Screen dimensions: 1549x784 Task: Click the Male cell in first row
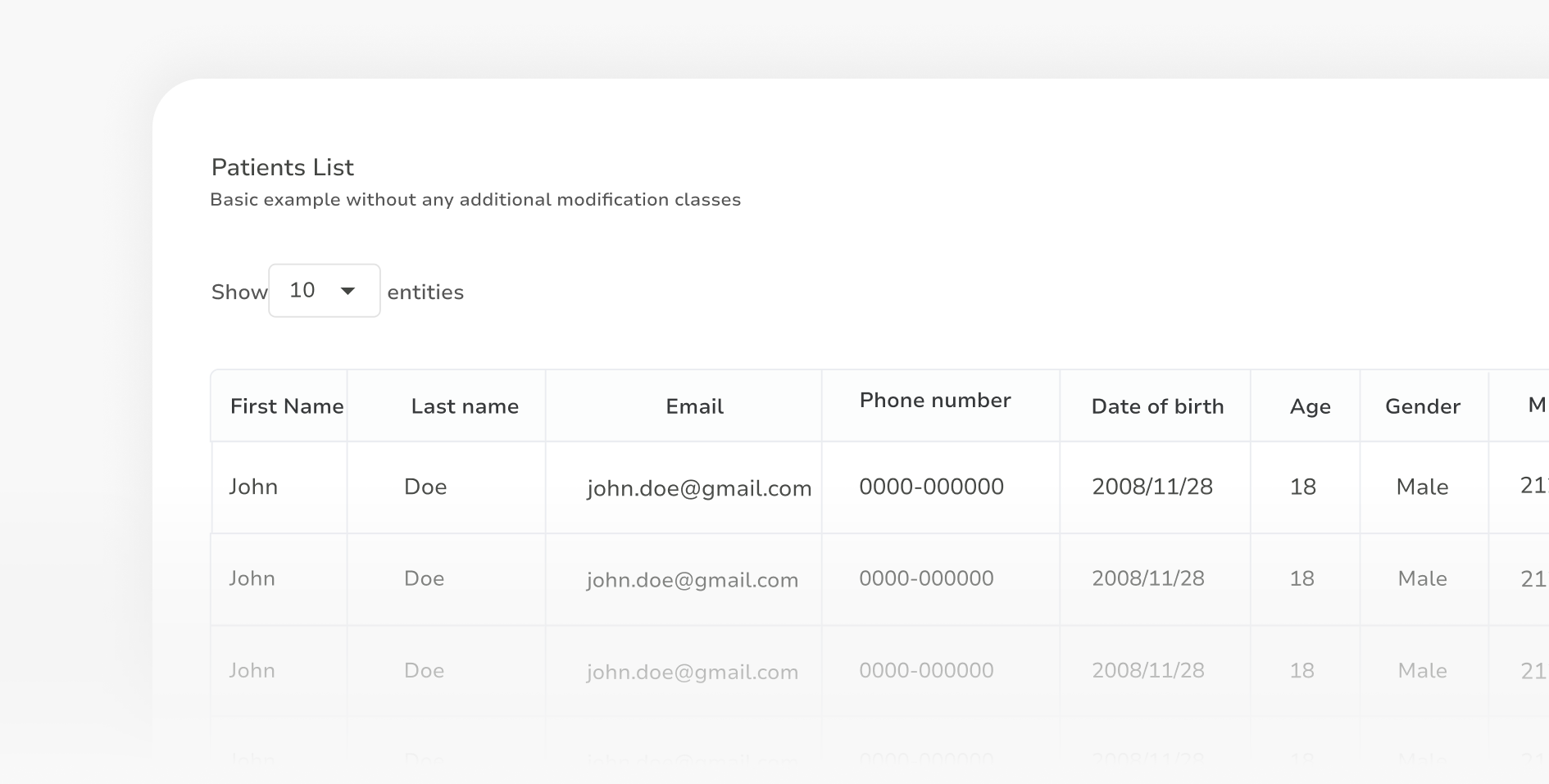point(1422,487)
